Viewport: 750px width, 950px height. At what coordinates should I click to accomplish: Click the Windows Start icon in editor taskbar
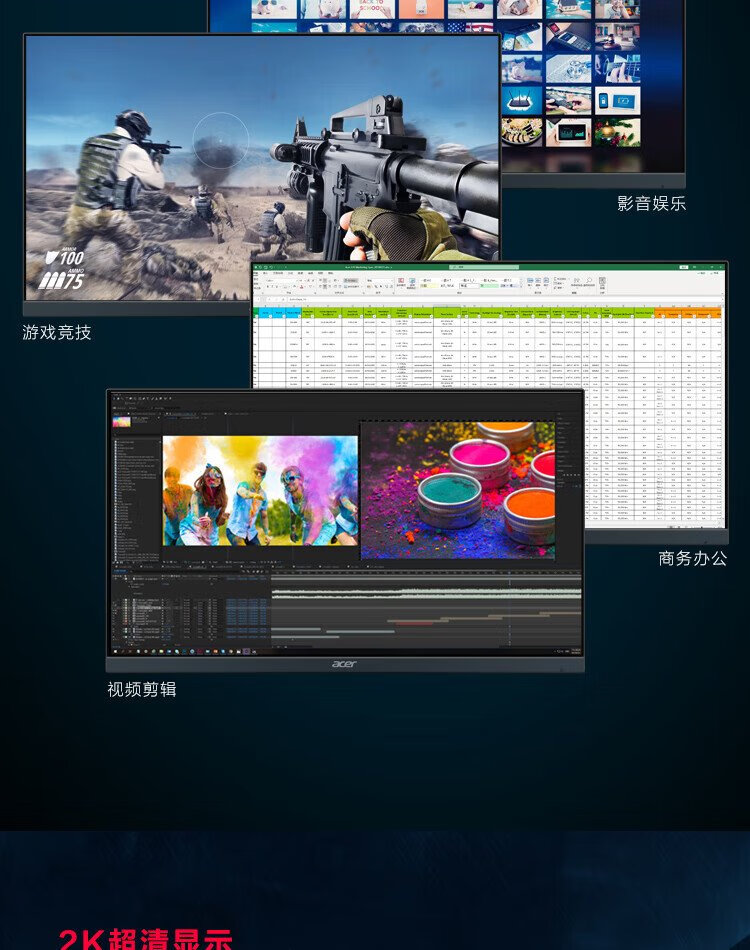(115, 651)
